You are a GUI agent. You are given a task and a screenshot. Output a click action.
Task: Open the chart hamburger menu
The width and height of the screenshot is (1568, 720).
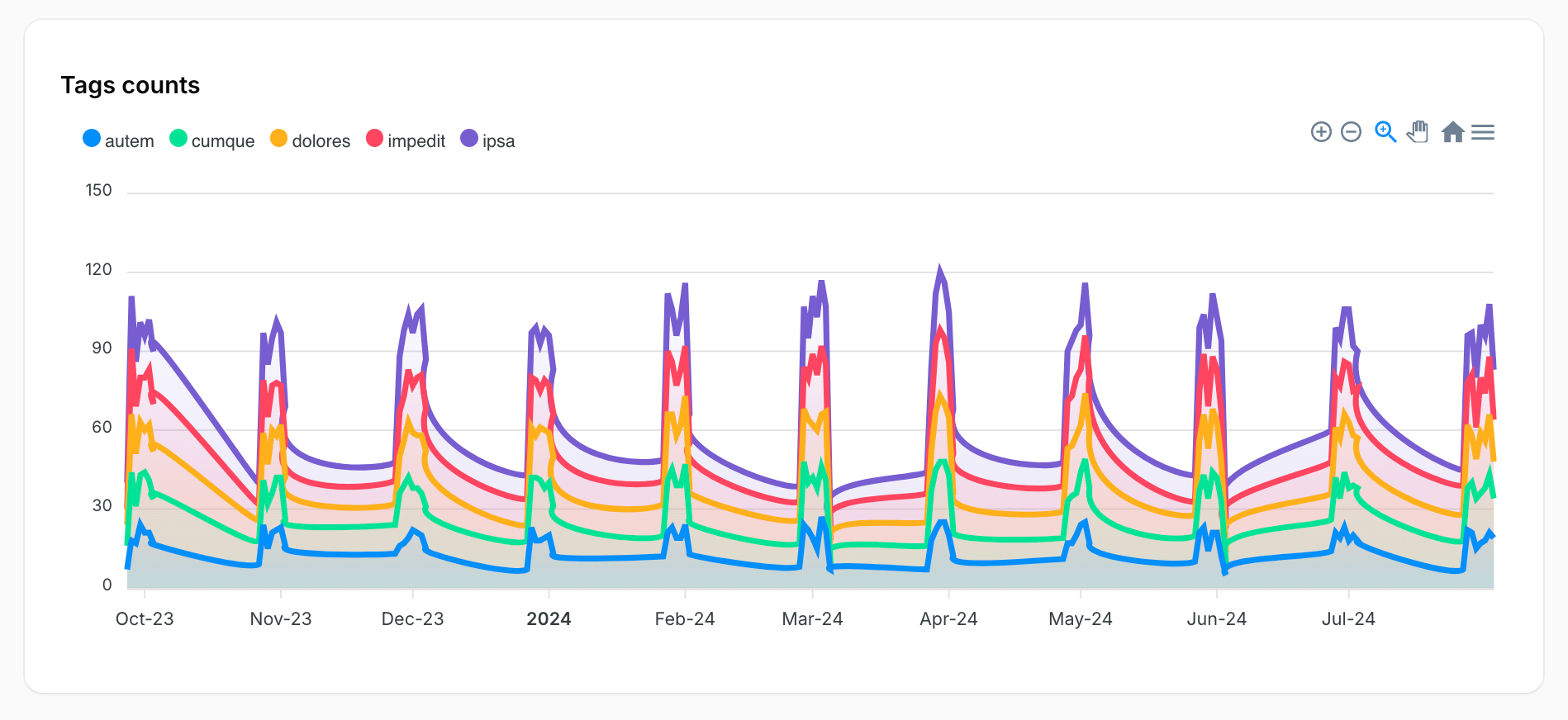tap(1483, 132)
